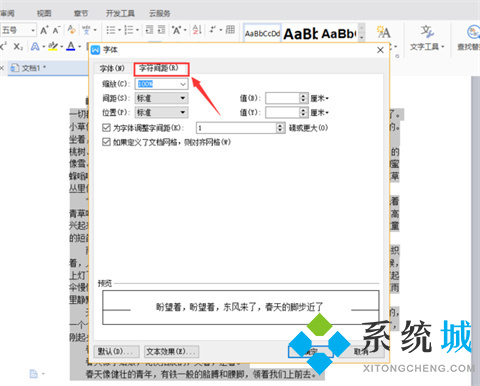This screenshot has height=386, width=480.
Task: Click the increase font size icon
Action: 44,30
